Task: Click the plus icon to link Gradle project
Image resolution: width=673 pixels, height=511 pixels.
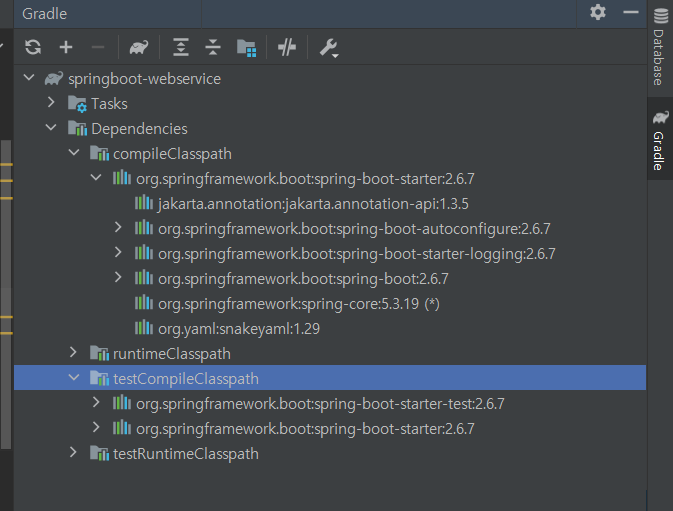Action: click(x=66, y=47)
